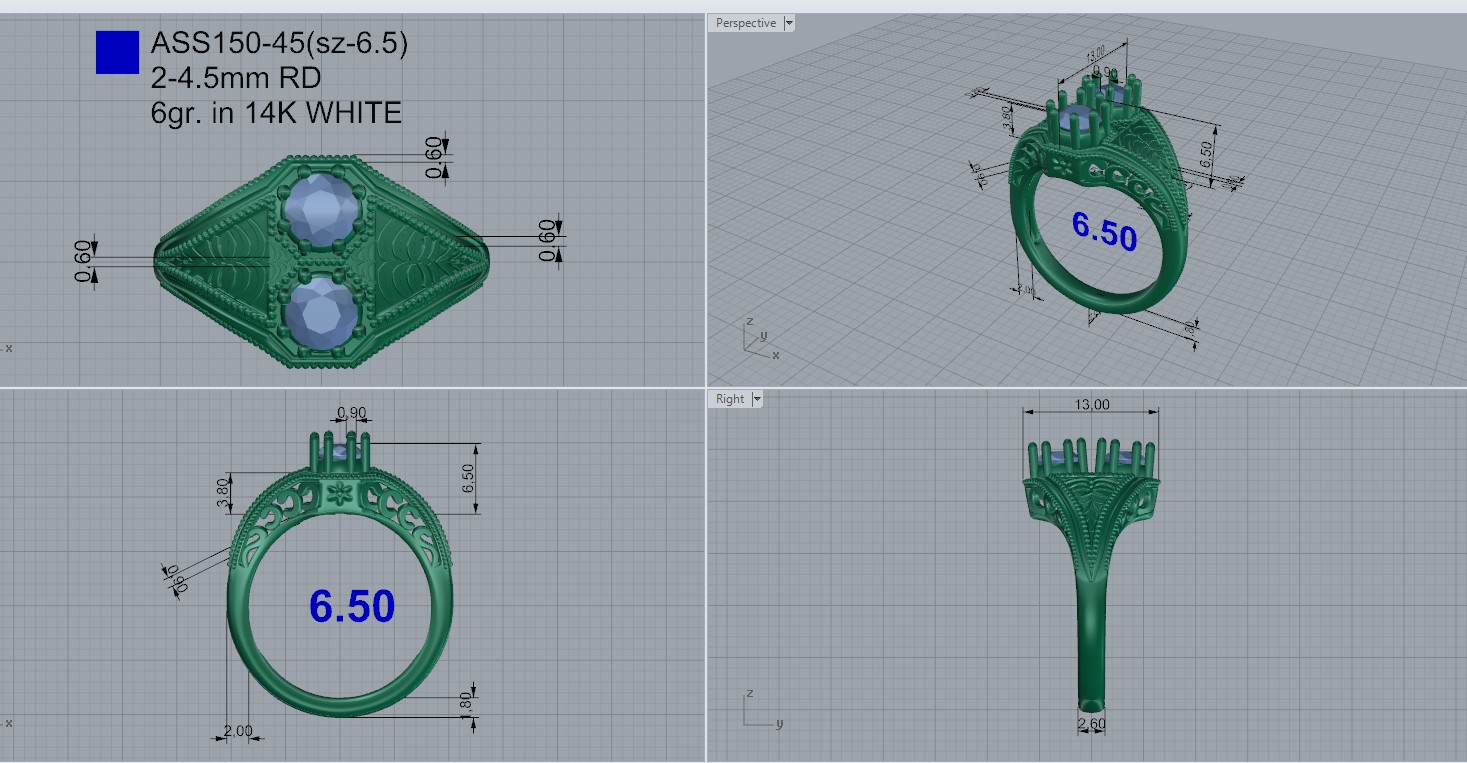The width and height of the screenshot is (1467, 763).
Task: Select the '6,50' dimension in Perspective viewport
Action: 1206,153
